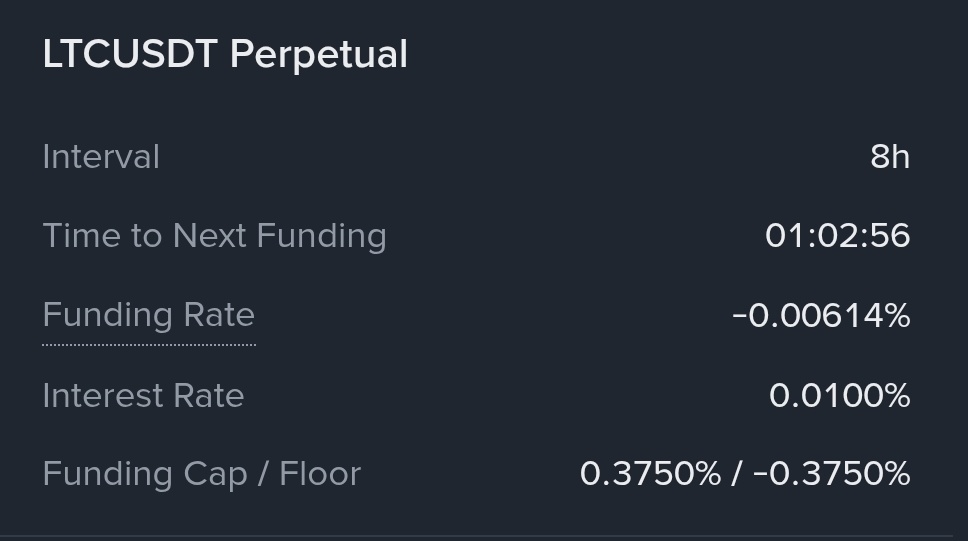Click the -0.00614% funding rate value
The image size is (968, 541).
point(821,316)
